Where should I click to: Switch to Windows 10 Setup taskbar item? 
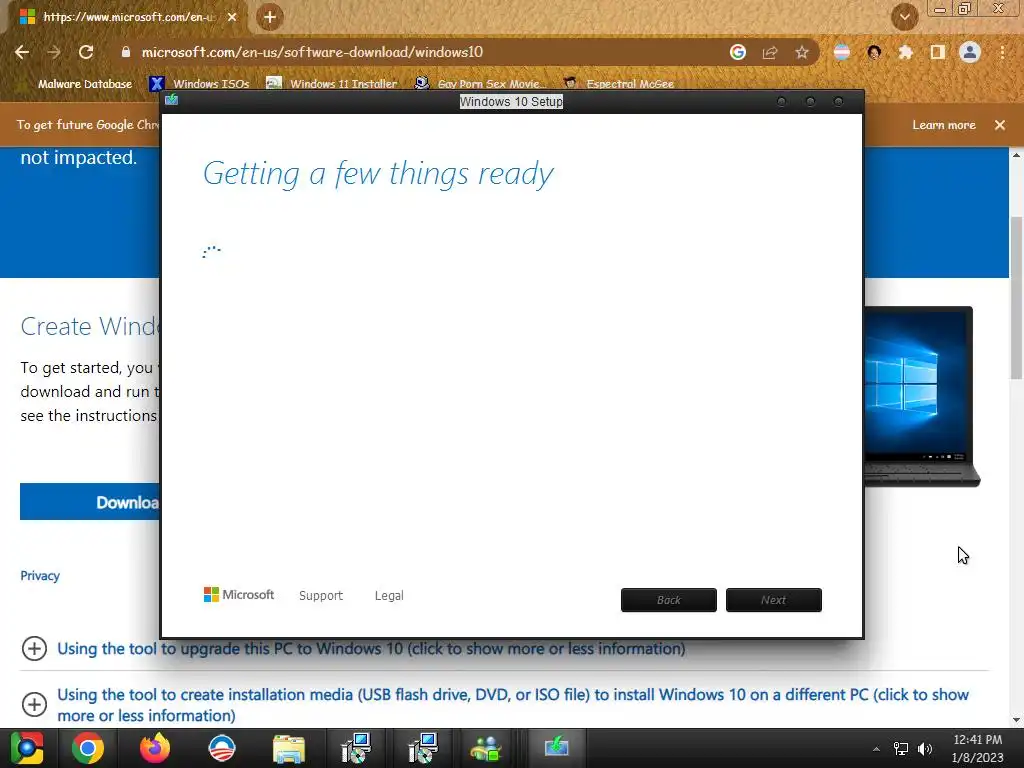tap(556, 748)
